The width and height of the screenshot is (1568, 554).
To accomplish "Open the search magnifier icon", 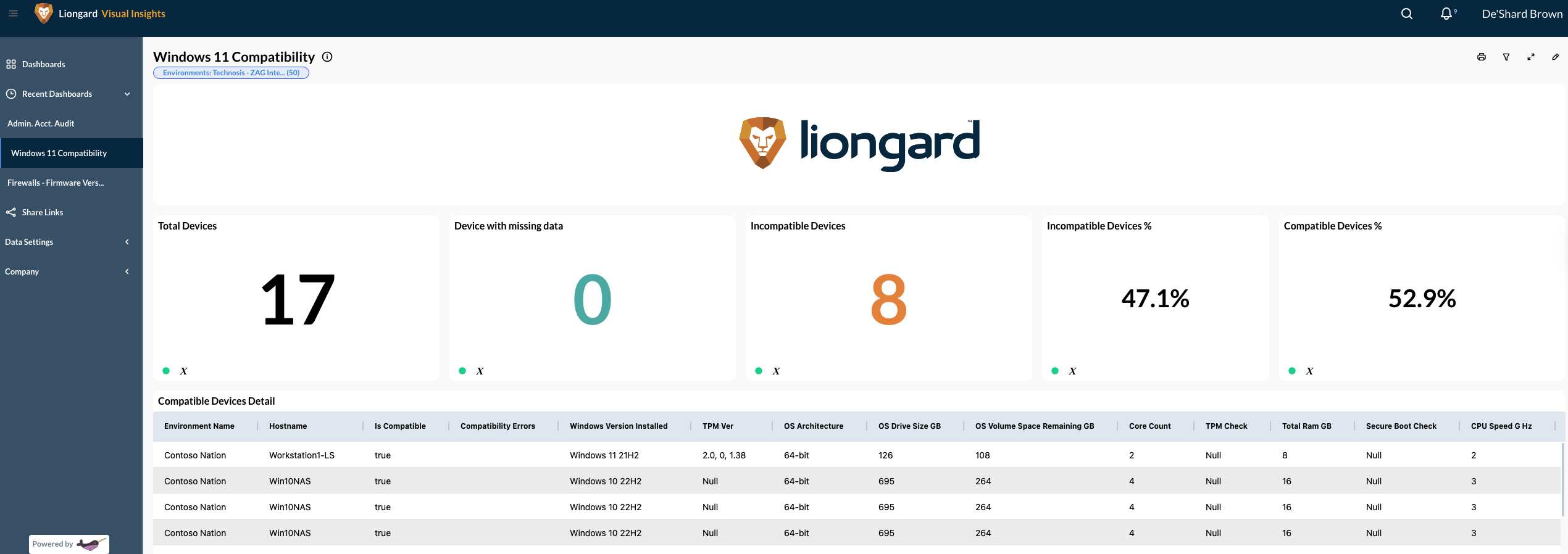I will (1406, 14).
